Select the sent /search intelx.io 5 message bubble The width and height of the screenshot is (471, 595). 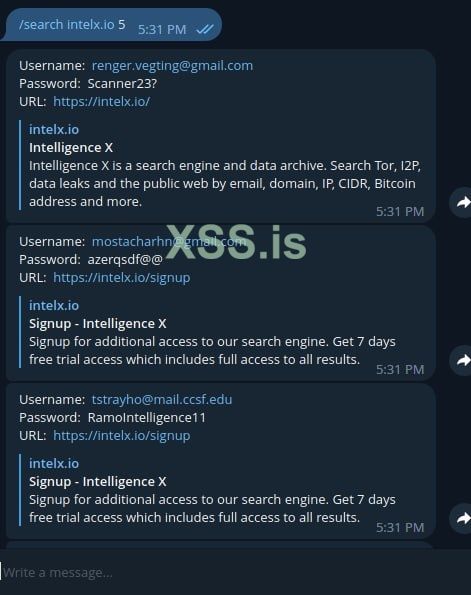[x=112, y=25]
